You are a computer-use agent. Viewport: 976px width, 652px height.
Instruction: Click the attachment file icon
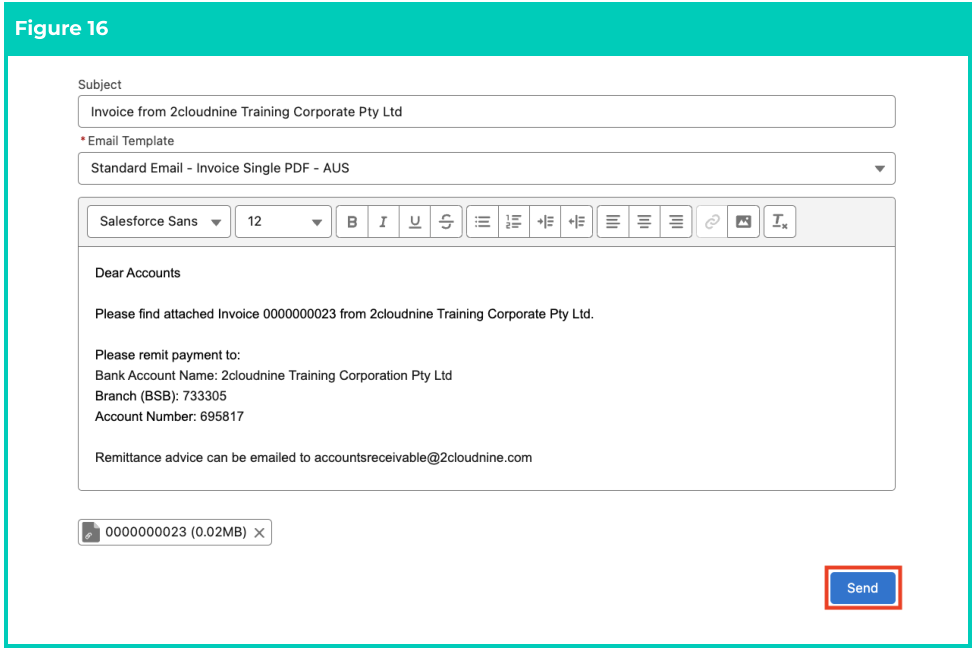[x=91, y=532]
